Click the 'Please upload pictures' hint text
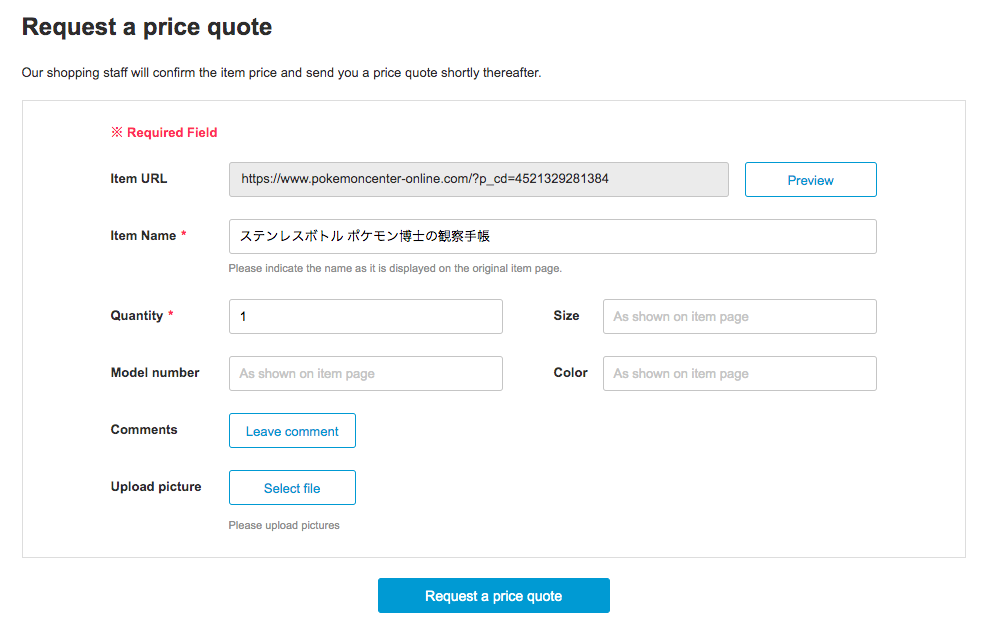 click(x=284, y=525)
